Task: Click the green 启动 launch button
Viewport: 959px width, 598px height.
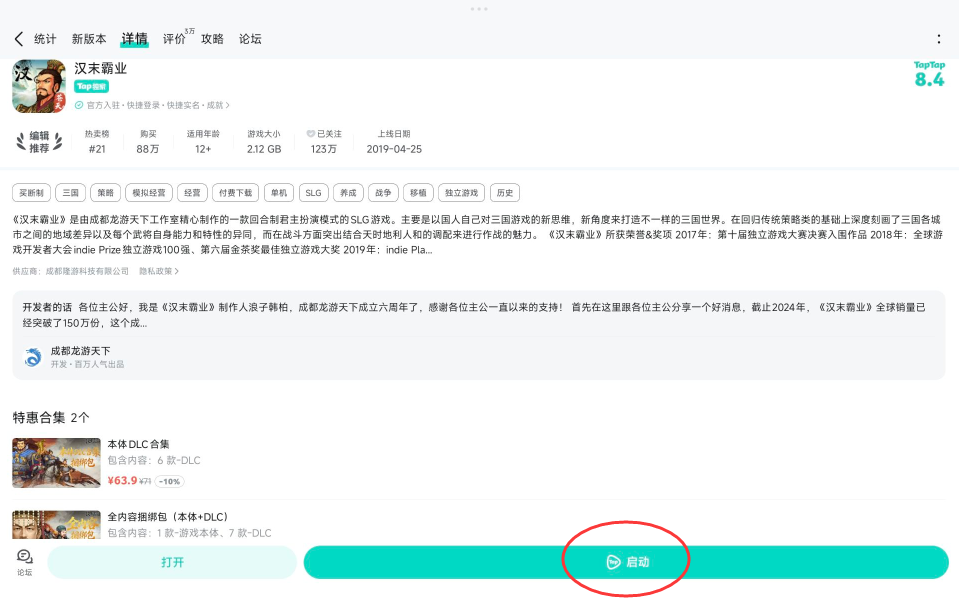Action: [626, 562]
